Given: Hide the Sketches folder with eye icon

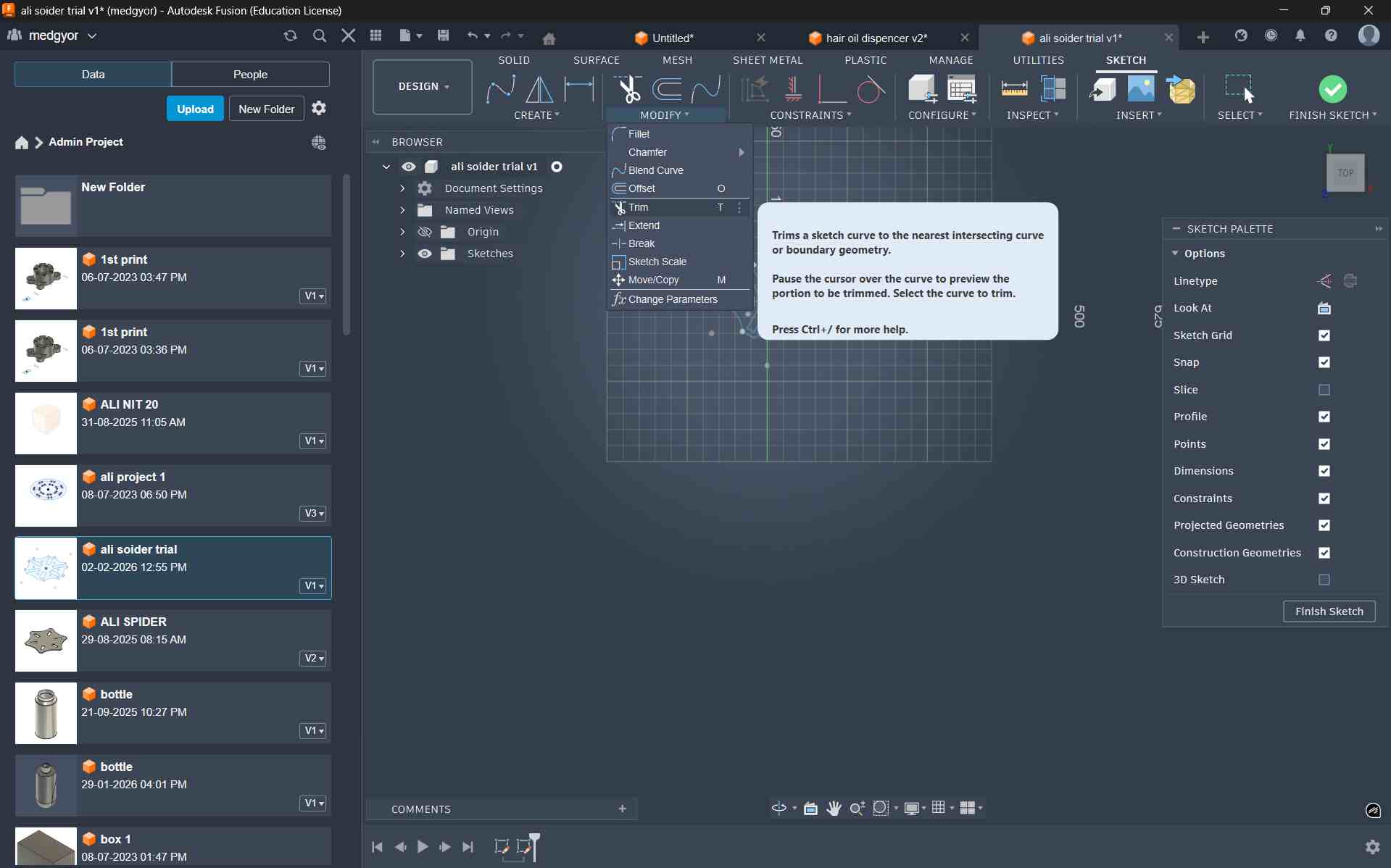Looking at the screenshot, I should point(425,254).
